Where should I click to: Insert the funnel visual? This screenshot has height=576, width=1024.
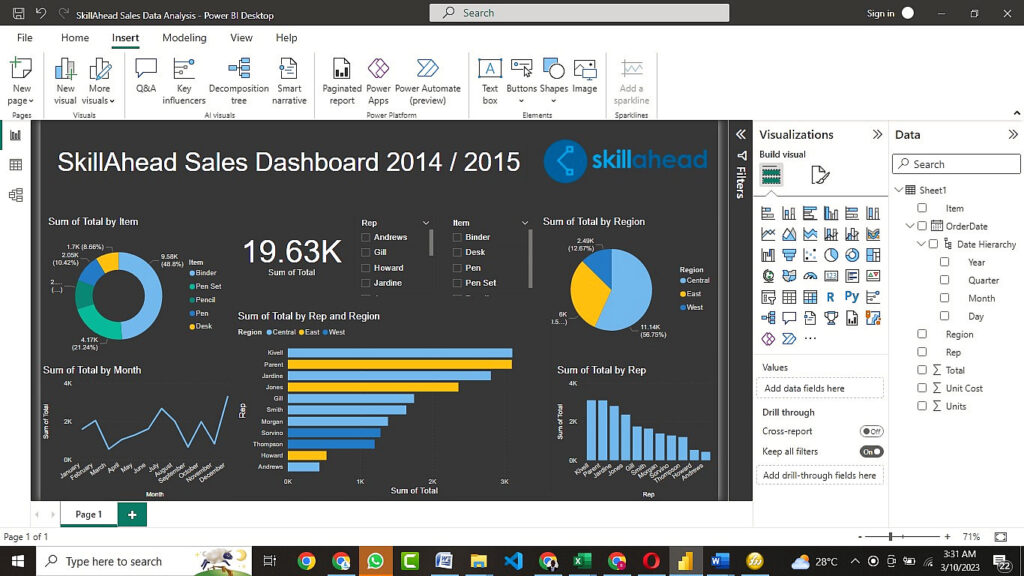(x=789, y=255)
